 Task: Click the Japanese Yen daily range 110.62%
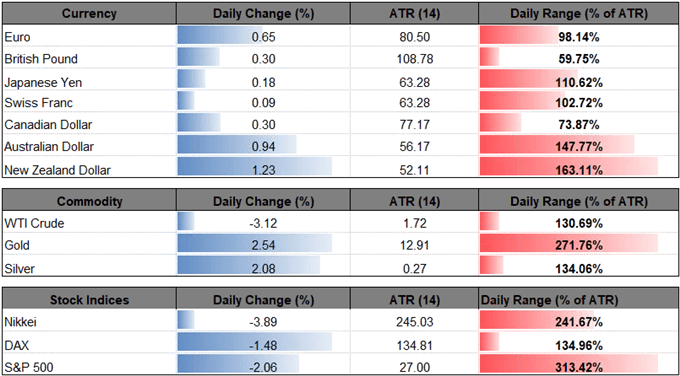(x=578, y=81)
